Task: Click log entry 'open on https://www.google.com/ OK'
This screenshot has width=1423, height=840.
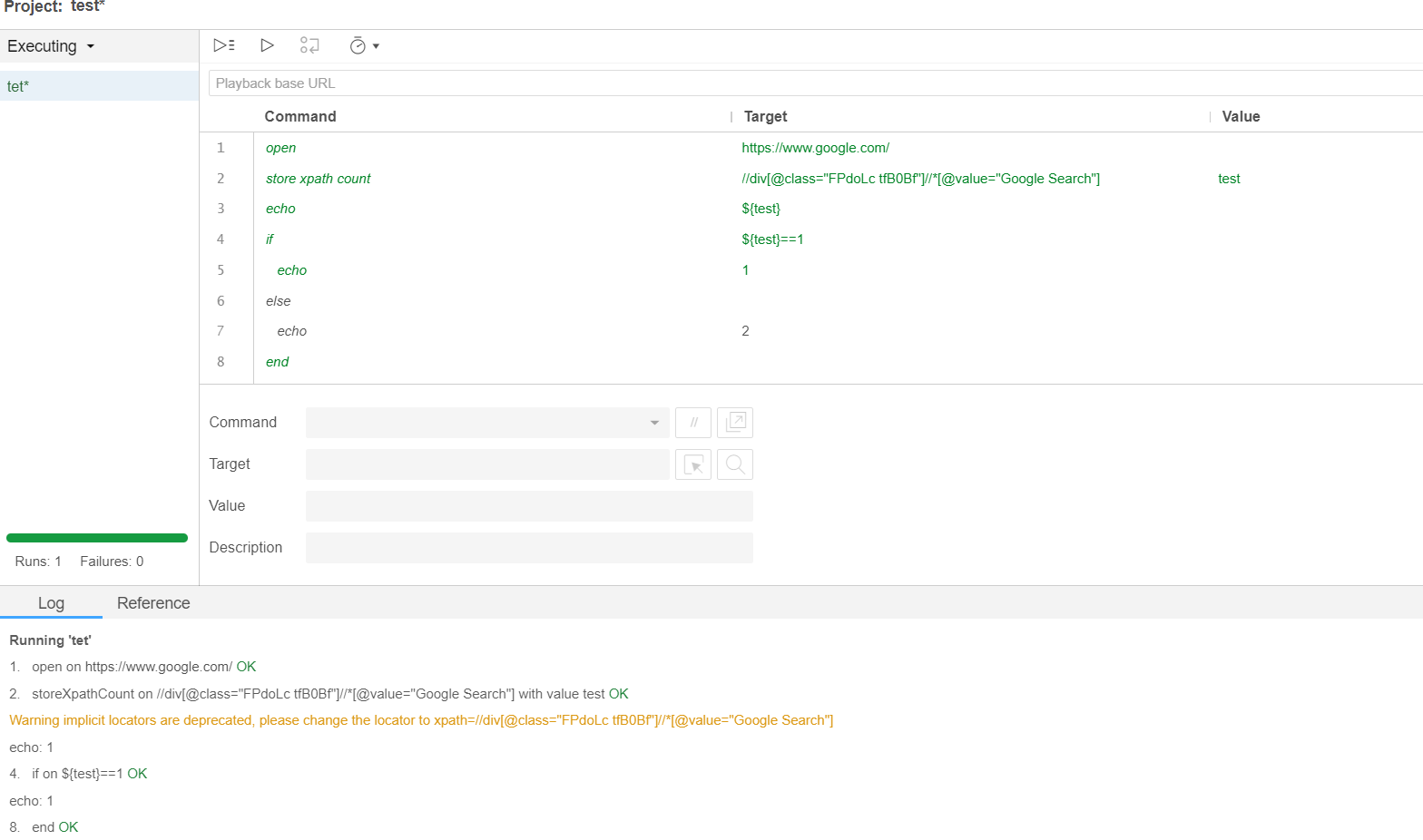Action: [133, 667]
